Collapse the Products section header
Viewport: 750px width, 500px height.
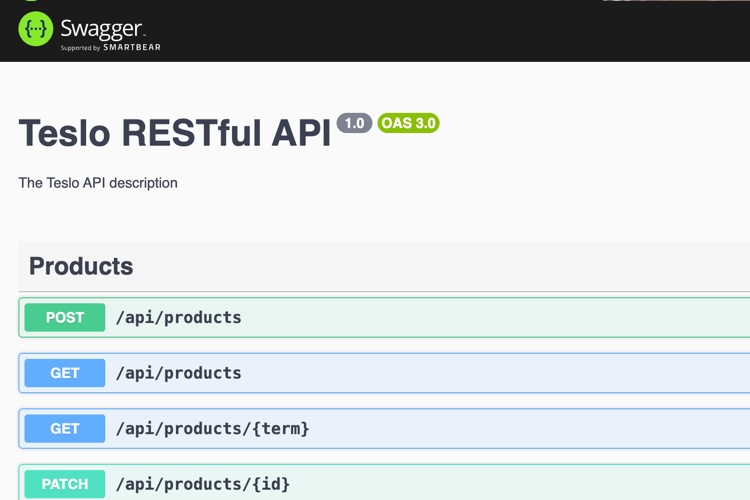point(81,266)
